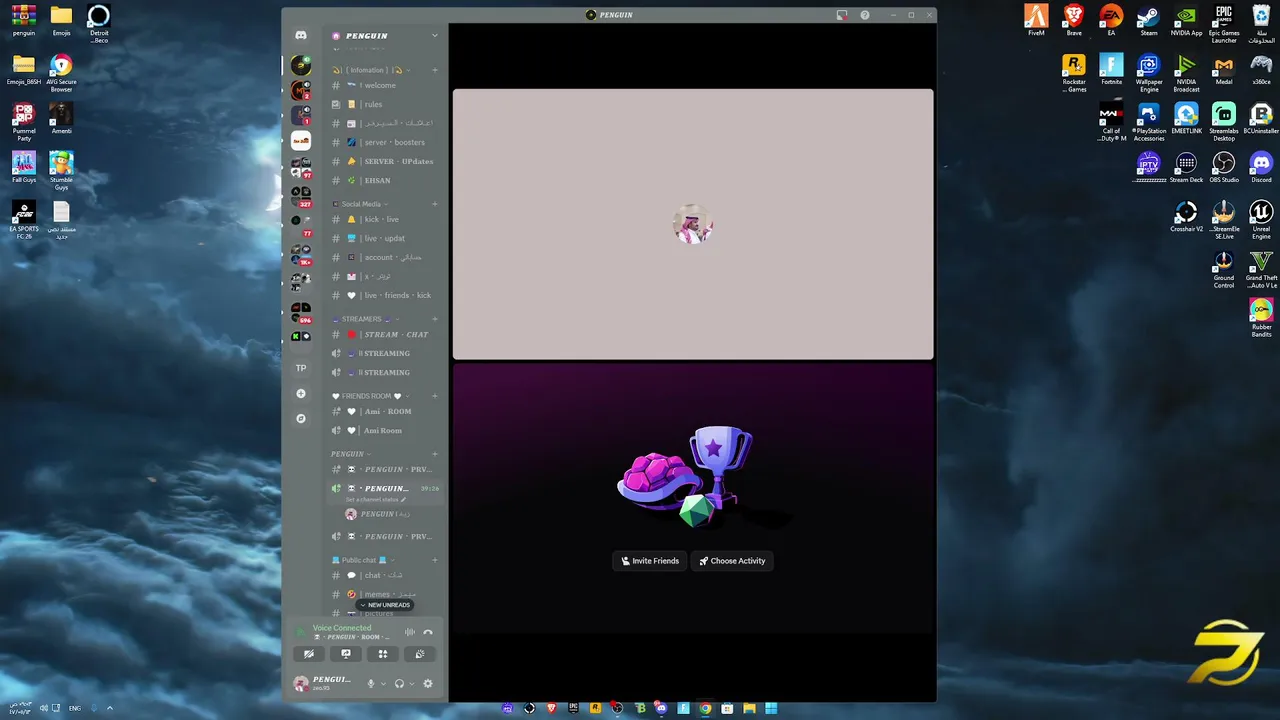This screenshot has width=1280, height=720.
Task: Open the rules channel
Action: (x=385, y=104)
